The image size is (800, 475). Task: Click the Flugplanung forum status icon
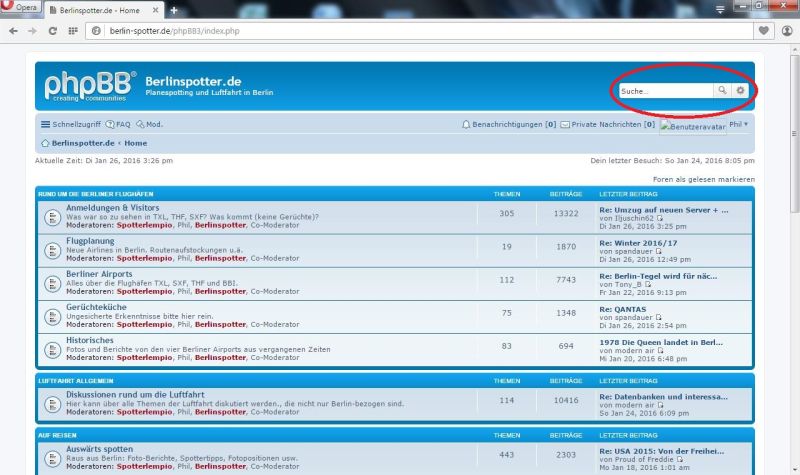point(53,251)
